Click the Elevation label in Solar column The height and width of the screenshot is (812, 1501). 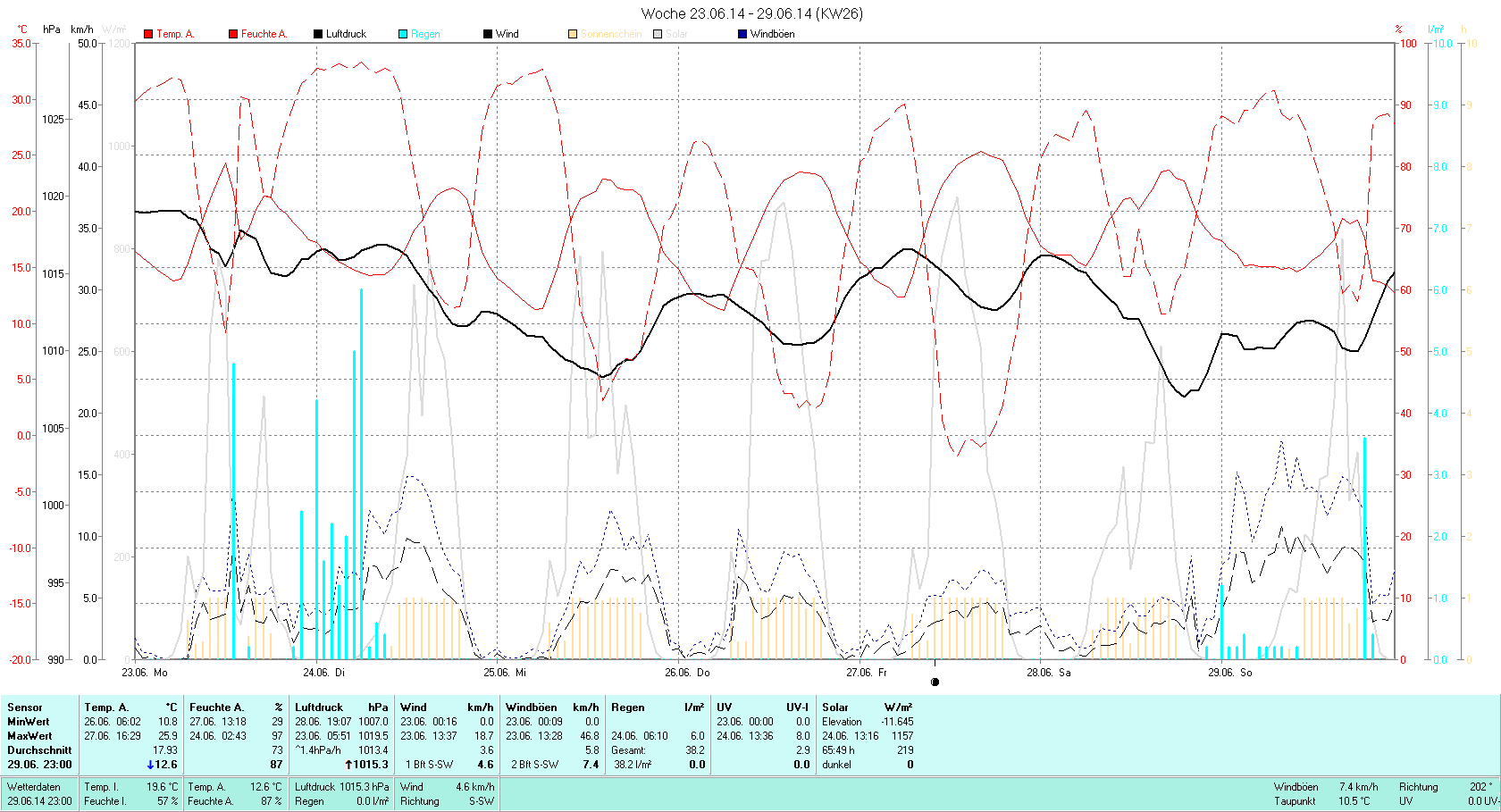(843, 722)
